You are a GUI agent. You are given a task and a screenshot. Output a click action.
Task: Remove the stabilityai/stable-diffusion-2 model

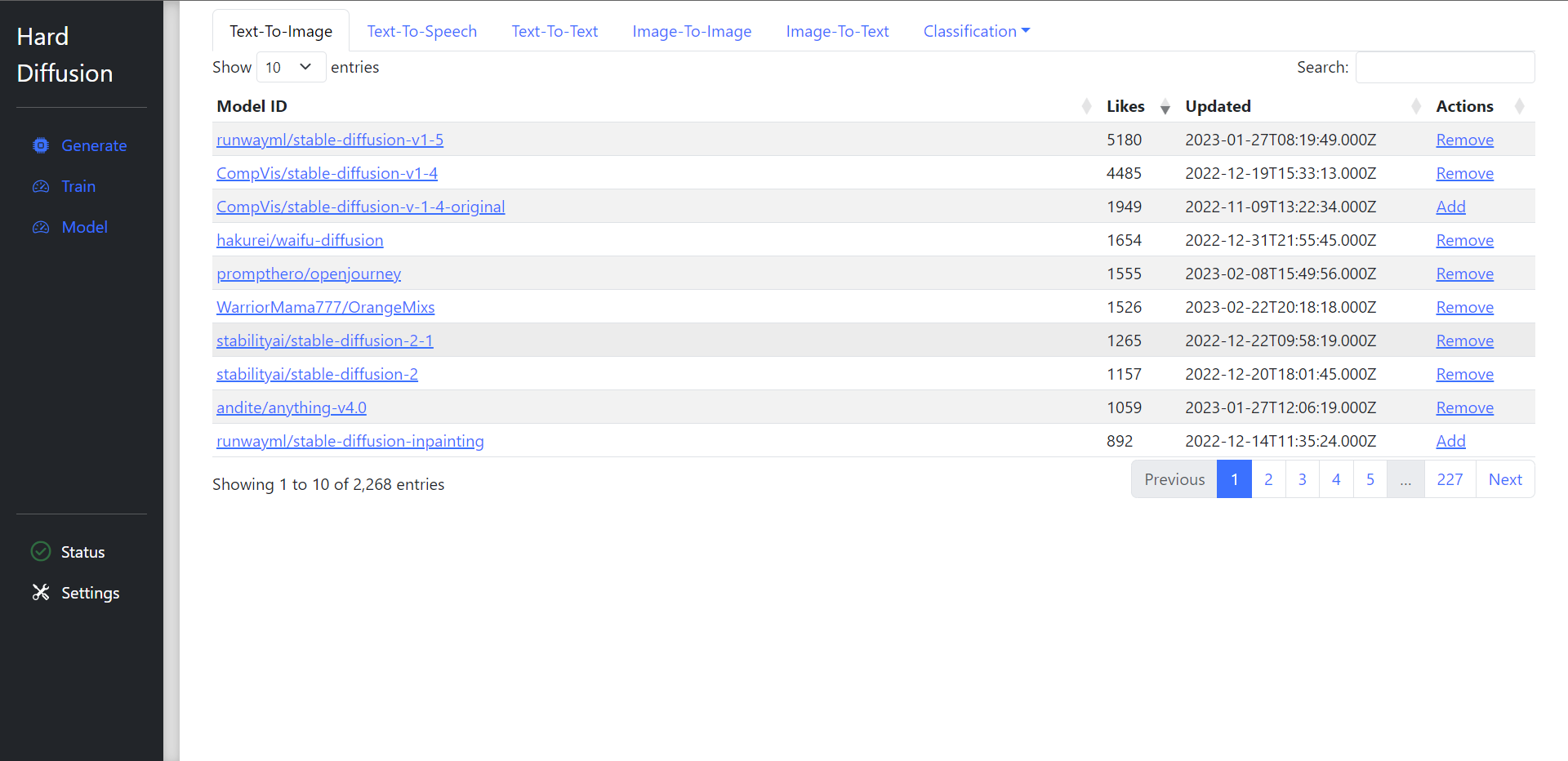coord(1464,374)
